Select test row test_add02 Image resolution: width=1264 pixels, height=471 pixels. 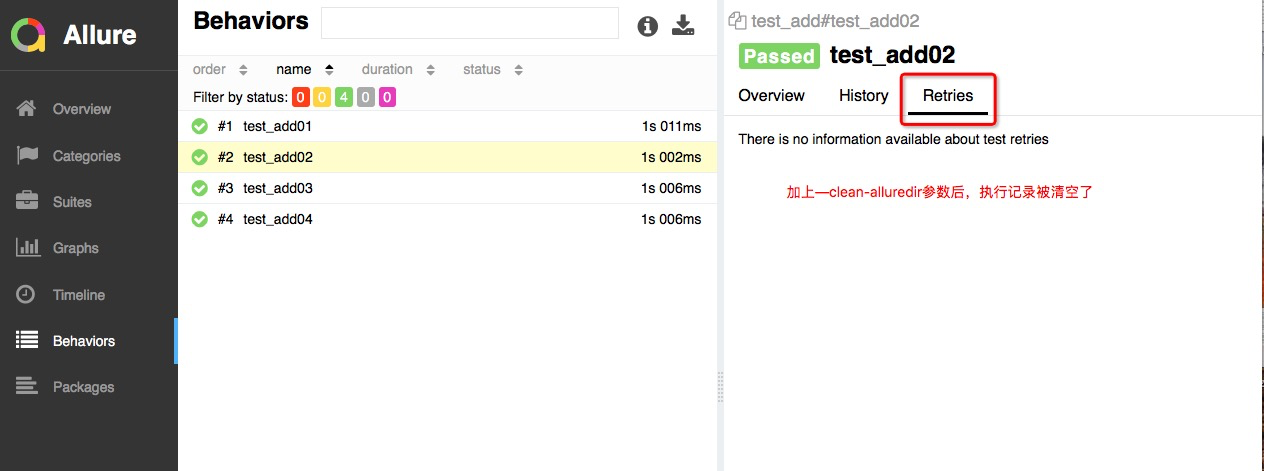(447, 157)
